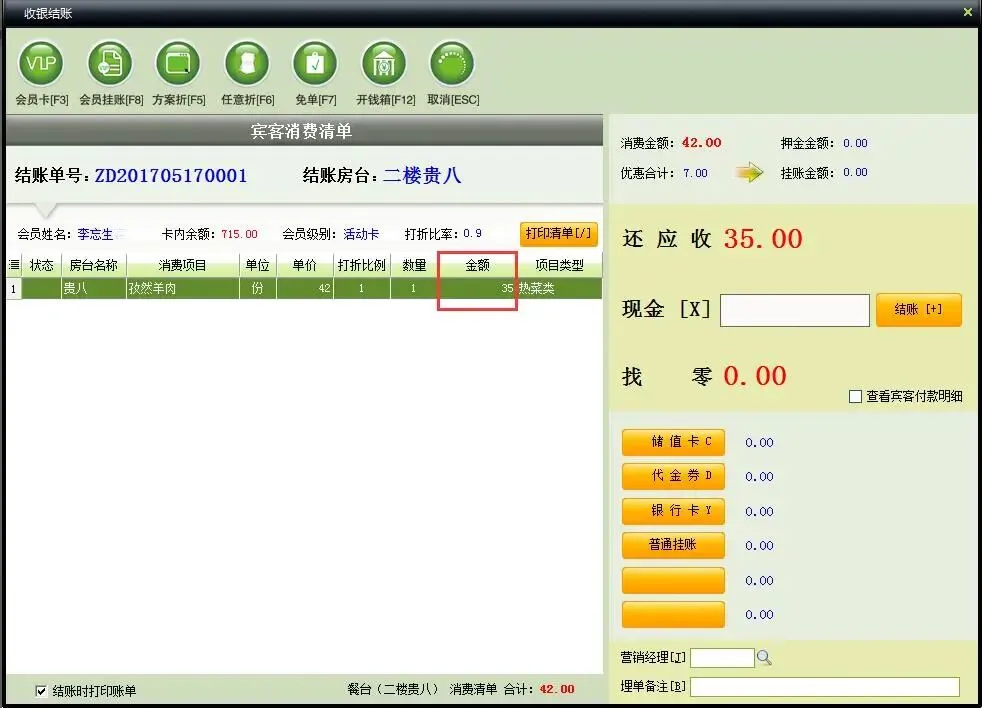Image resolution: width=982 pixels, height=708 pixels.
Task: Open the VIP member card icon
Action: click(x=41, y=63)
